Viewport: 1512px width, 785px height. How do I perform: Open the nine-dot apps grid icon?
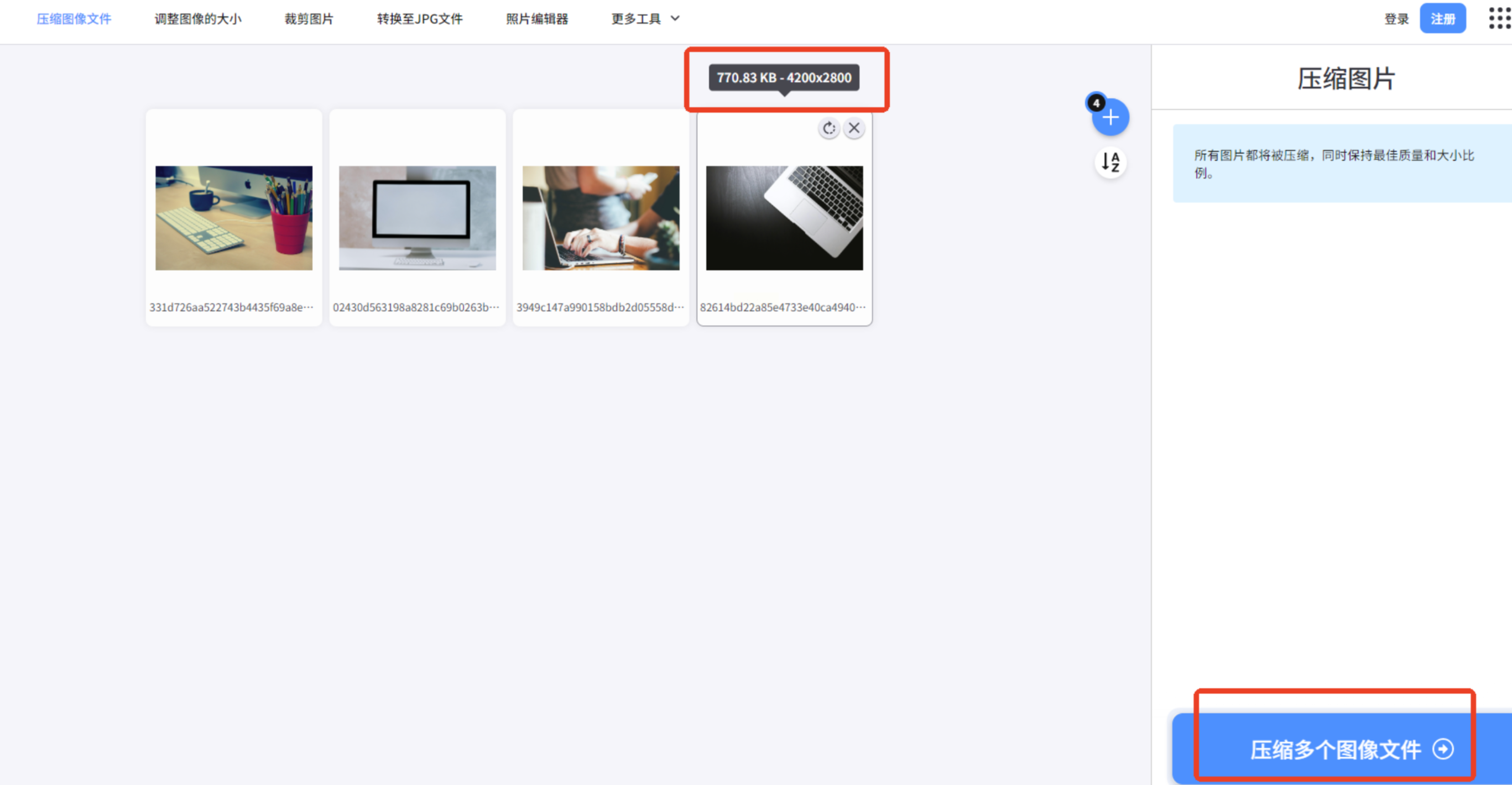coord(1499,18)
